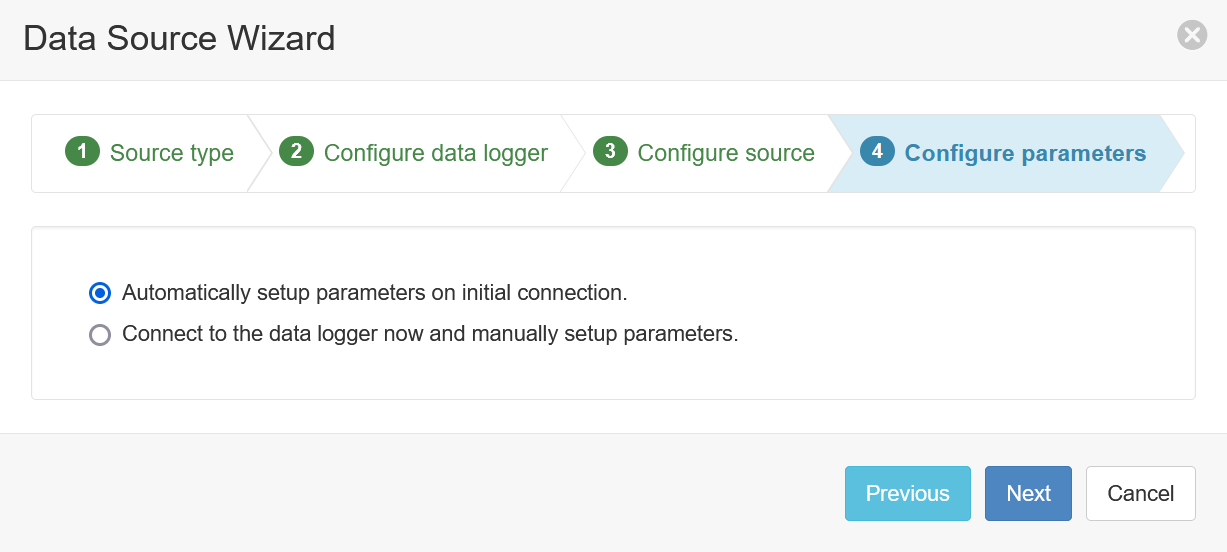The width and height of the screenshot is (1227, 552).
Task: Click the step 1 number badge
Action: click(82, 152)
